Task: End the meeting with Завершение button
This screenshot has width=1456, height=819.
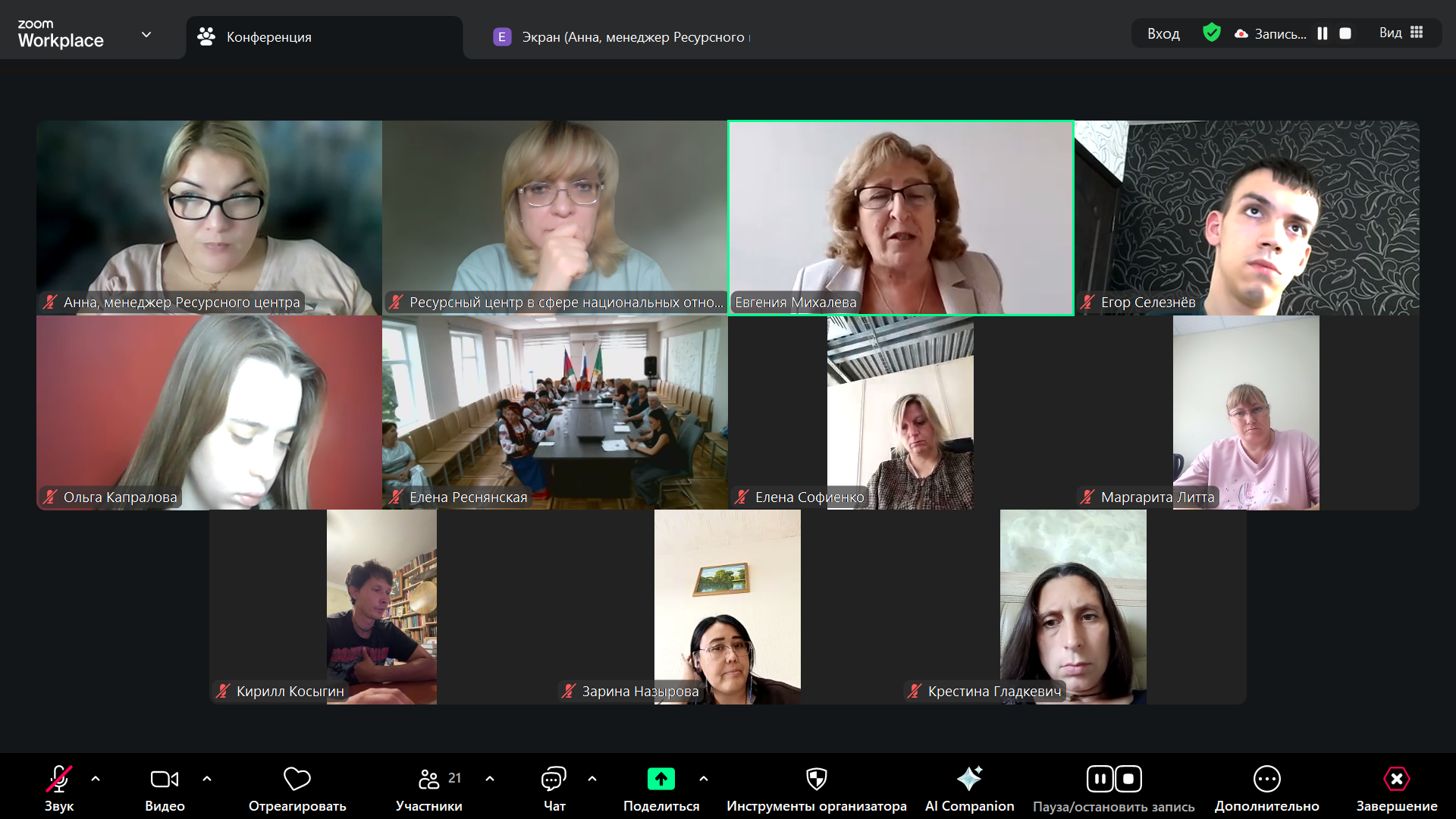Action: (x=1397, y=789)
